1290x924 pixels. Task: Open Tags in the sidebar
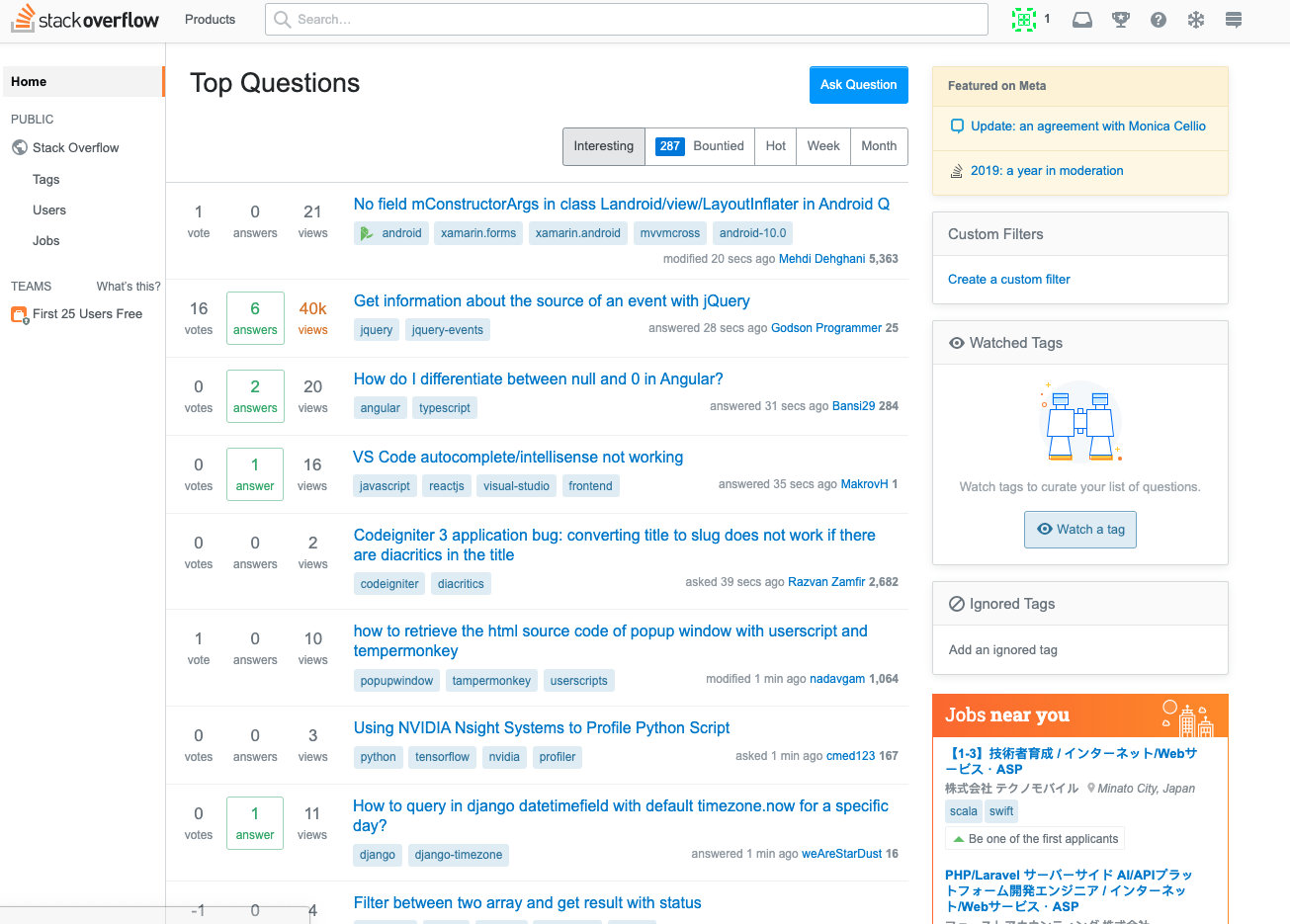tap(45, 180)
